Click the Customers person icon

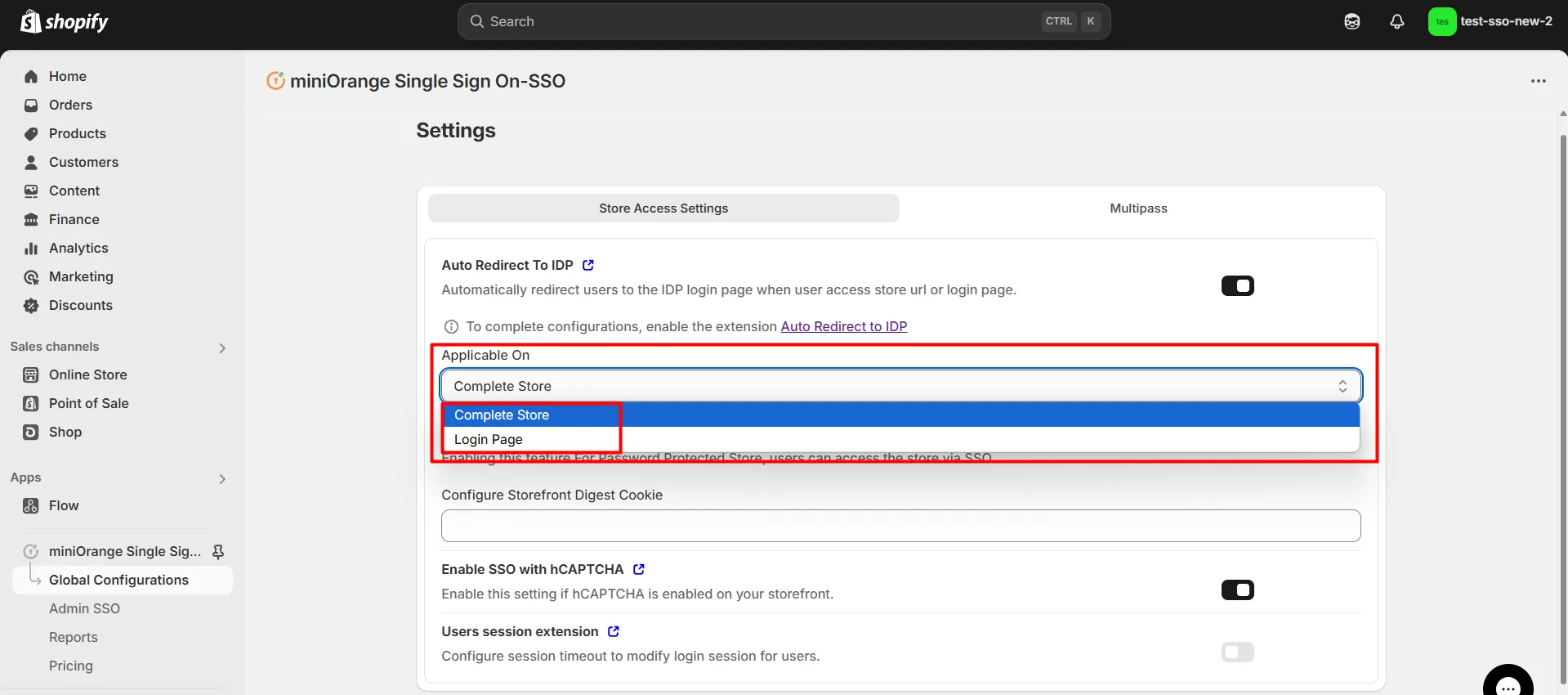pos(31,162)
